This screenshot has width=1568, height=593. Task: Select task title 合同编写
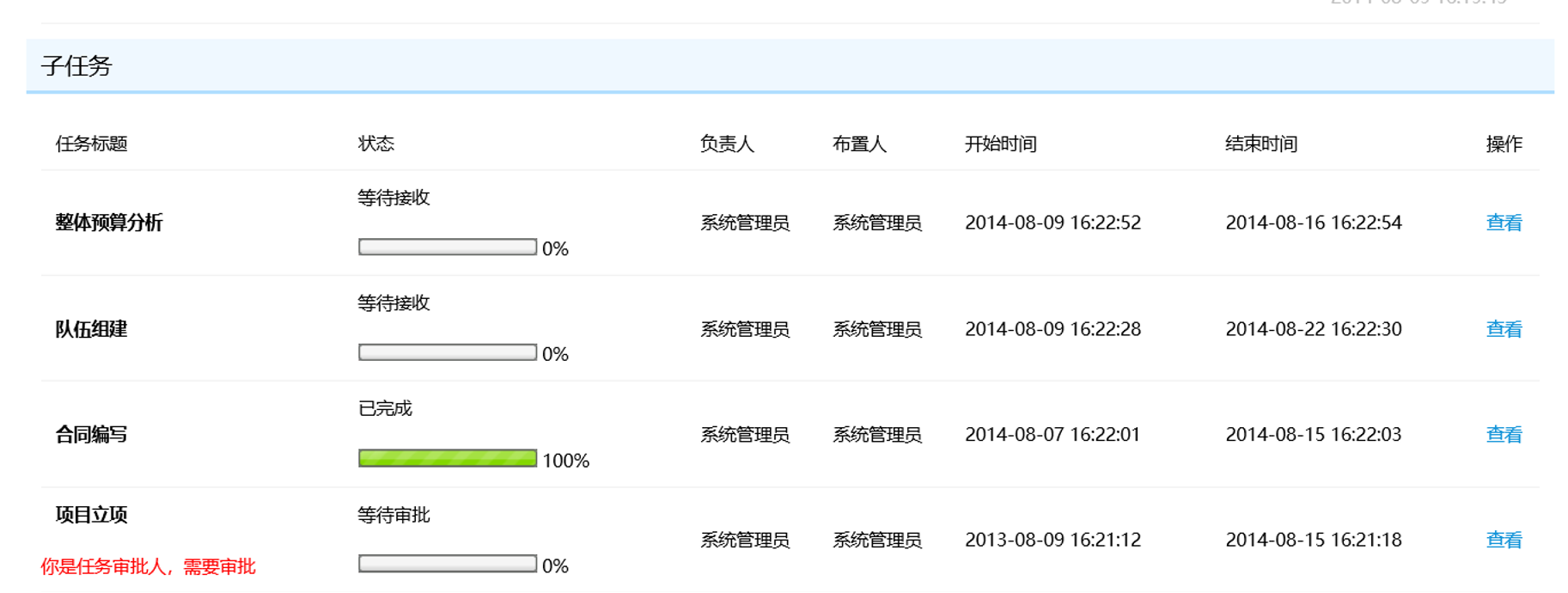(x=91, y=435)
